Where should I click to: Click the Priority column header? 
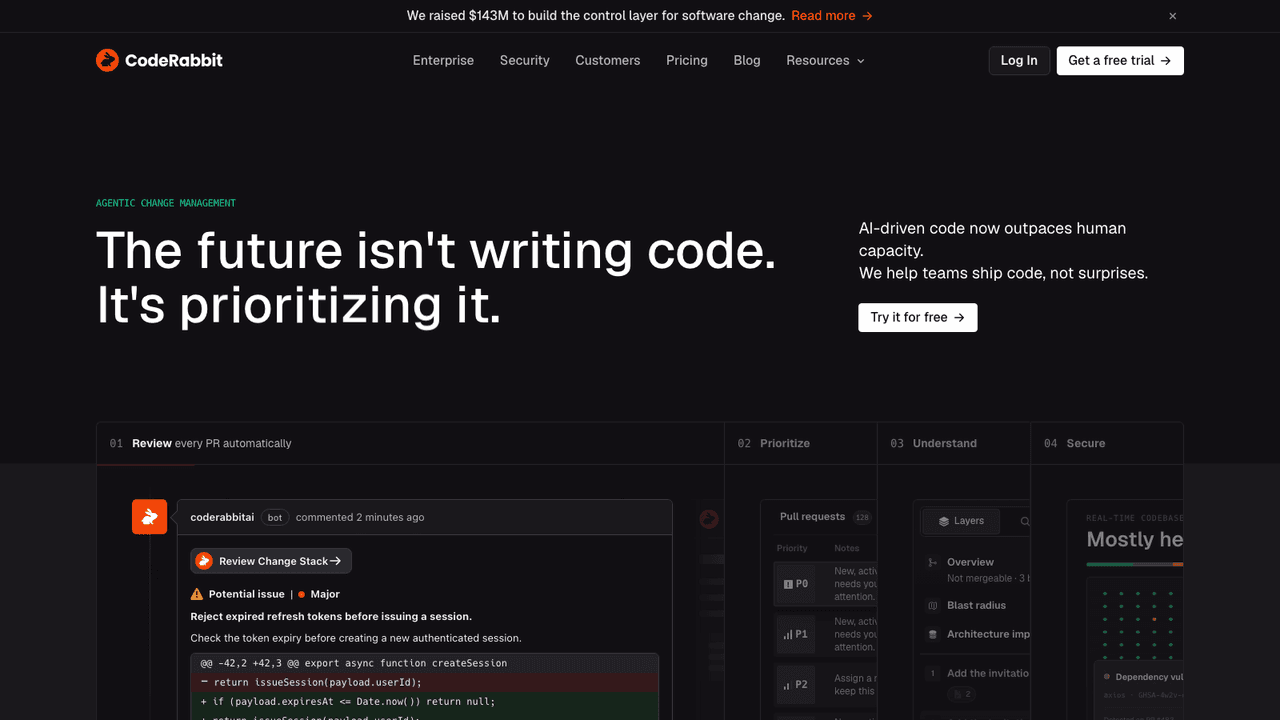pyautogui.click(x=792, y=548)
